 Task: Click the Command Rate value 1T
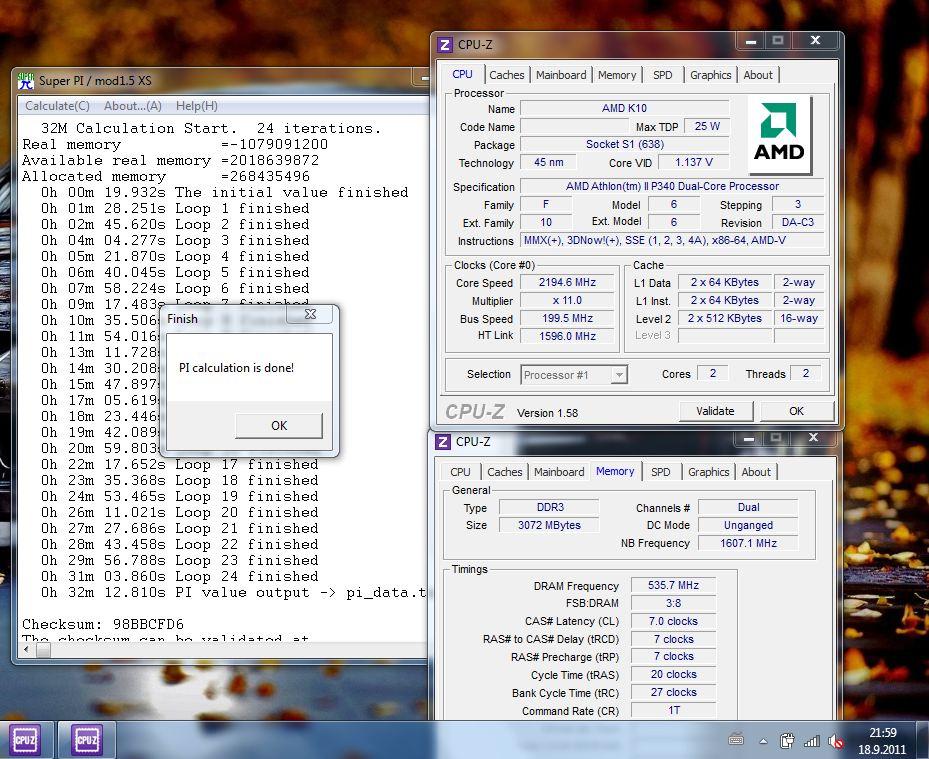click(x=673, y=710)
